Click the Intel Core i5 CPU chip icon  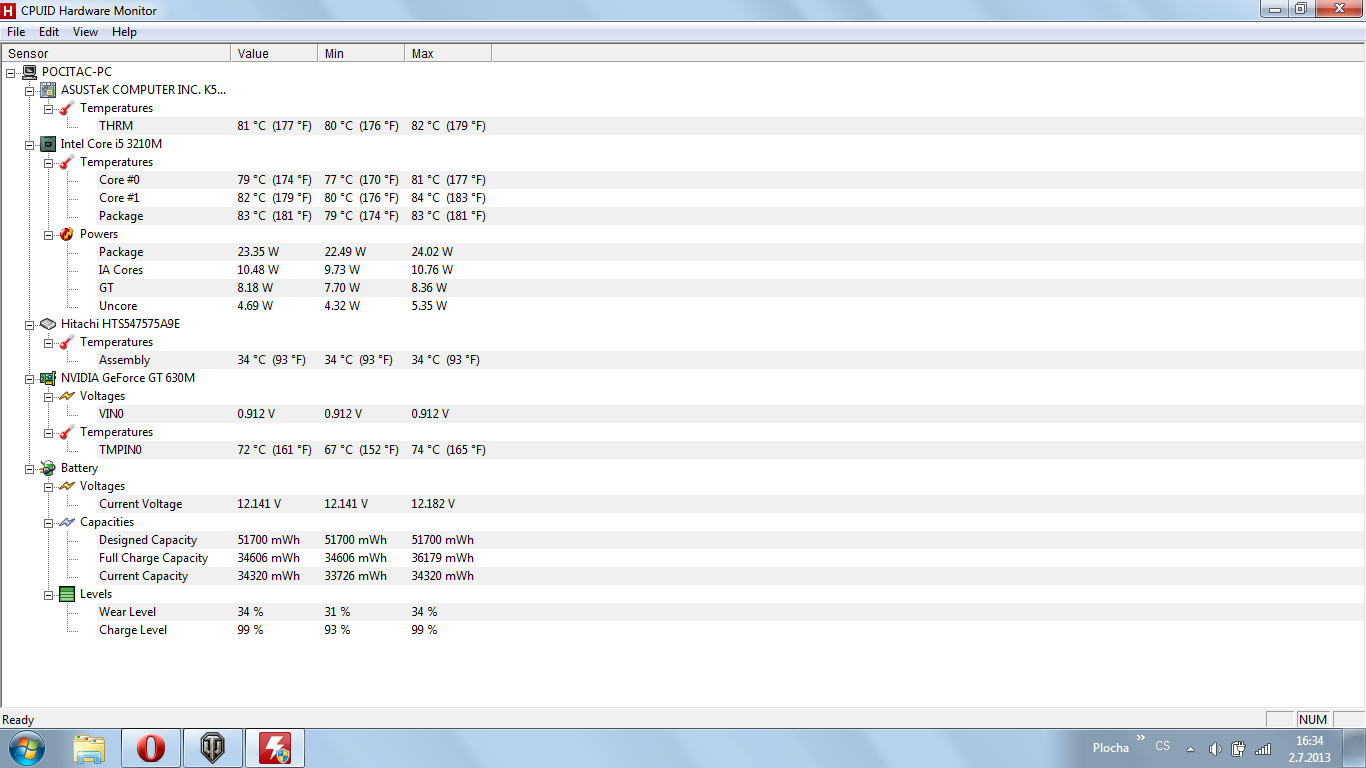(x=48, y=144)
